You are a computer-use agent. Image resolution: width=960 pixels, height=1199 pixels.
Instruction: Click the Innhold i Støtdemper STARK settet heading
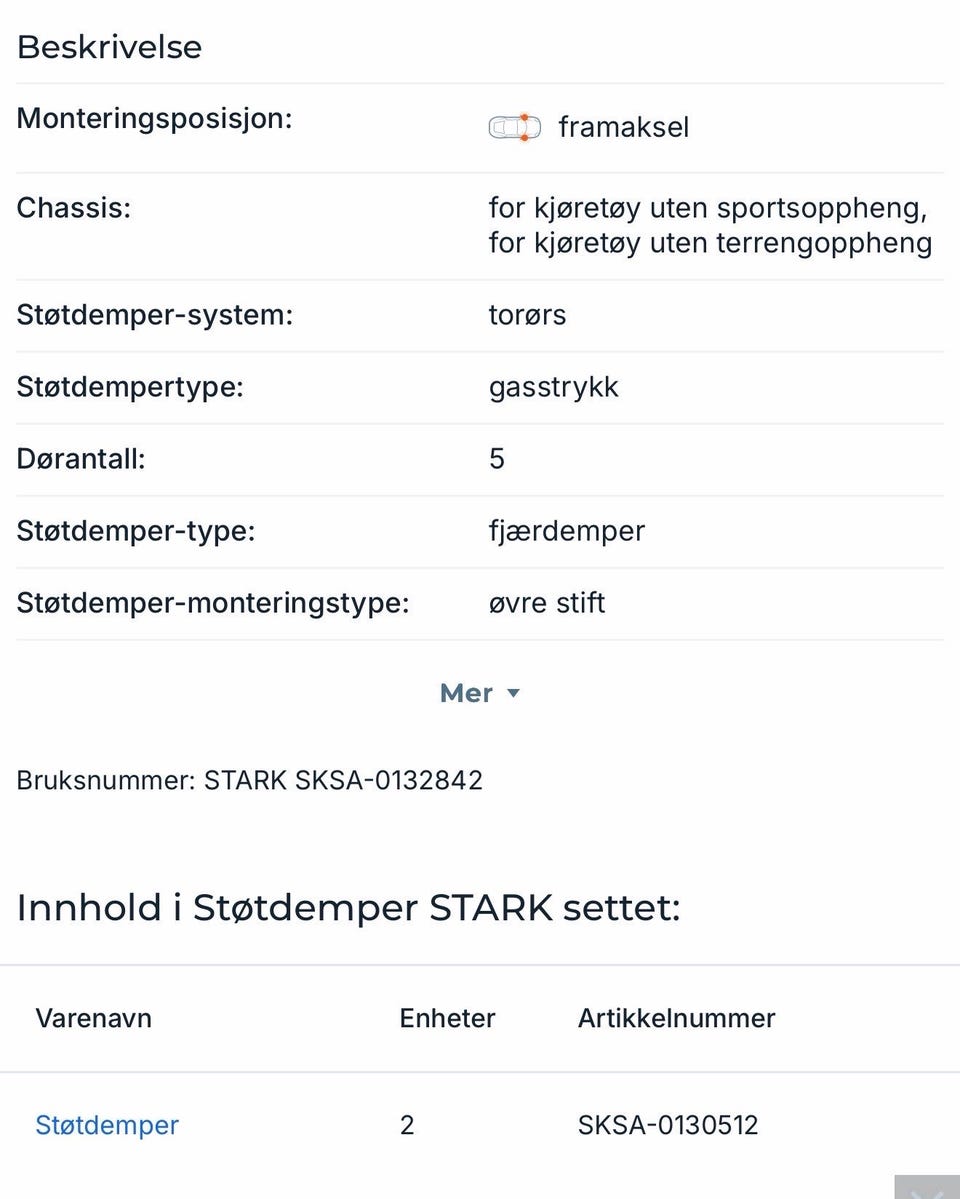click(348, 908)
